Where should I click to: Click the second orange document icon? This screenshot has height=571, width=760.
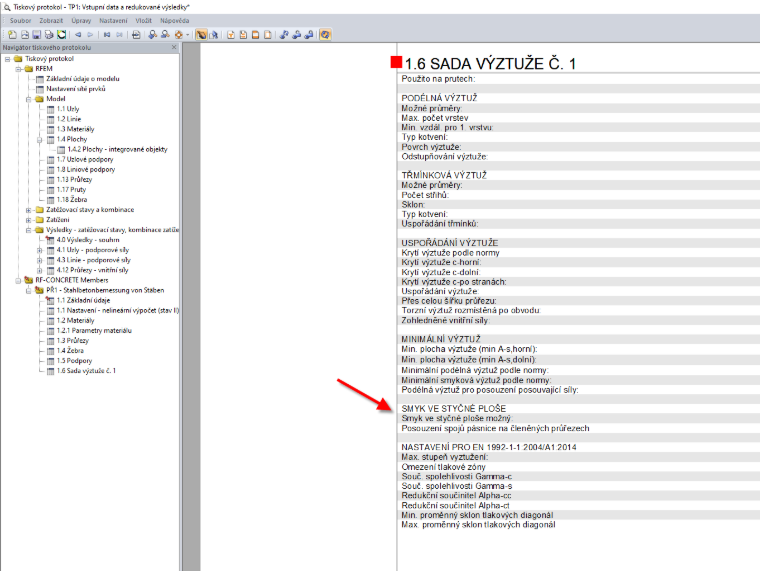(243, 34)
